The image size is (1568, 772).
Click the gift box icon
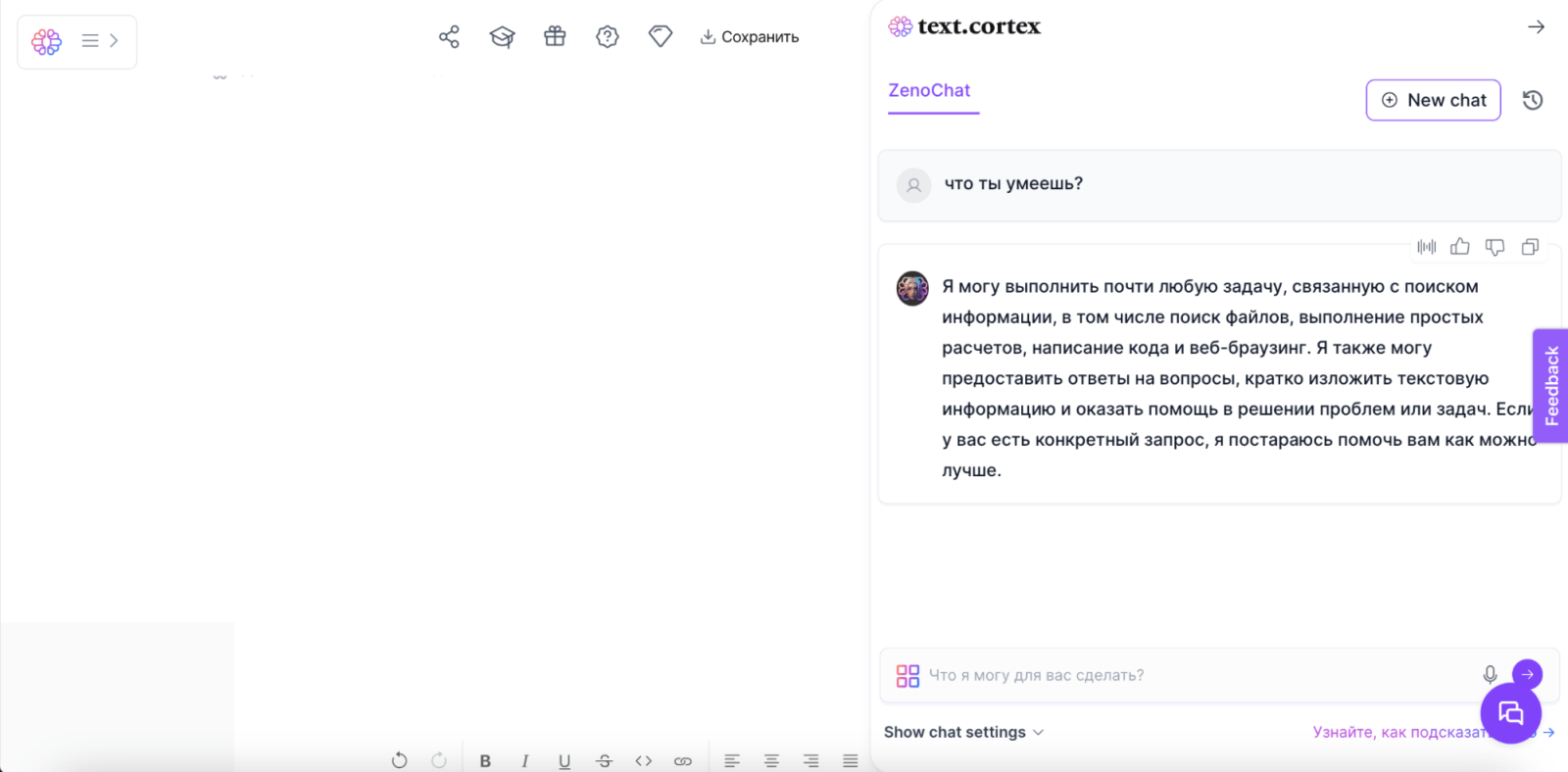point(555,37)
